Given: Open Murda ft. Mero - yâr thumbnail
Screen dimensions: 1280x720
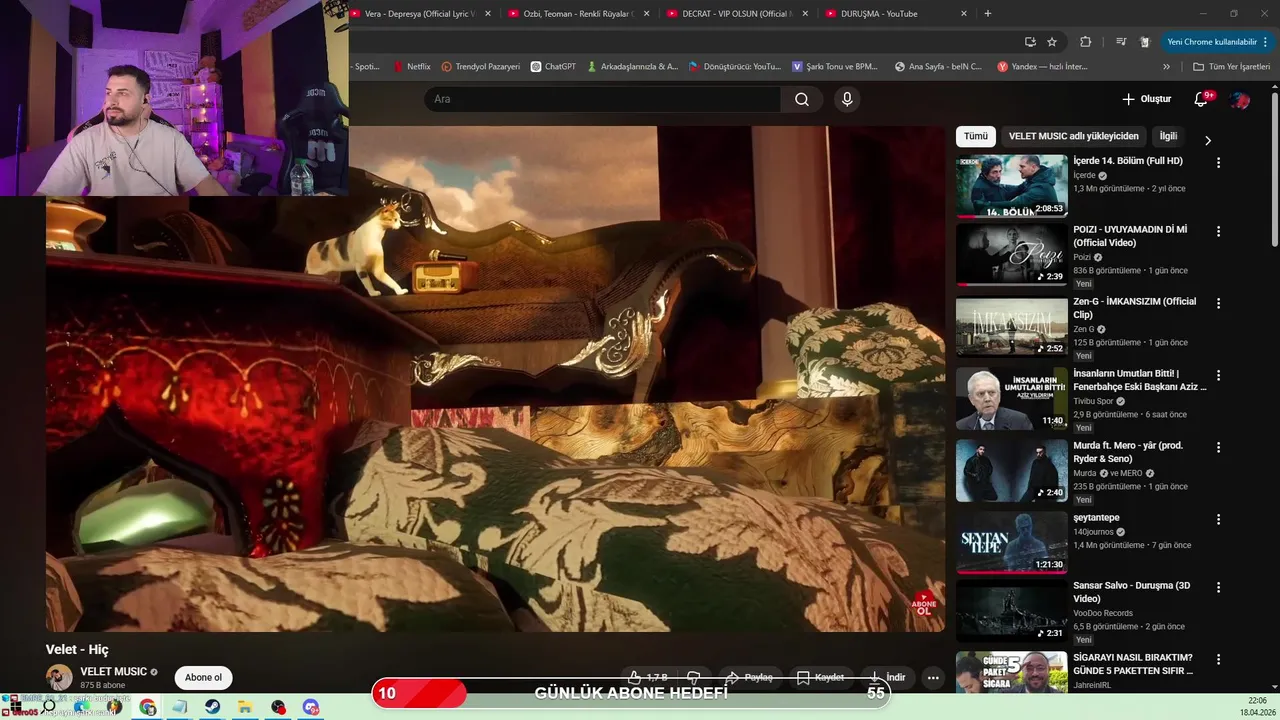Looking at the screenshot, I should click(1011, 470).
